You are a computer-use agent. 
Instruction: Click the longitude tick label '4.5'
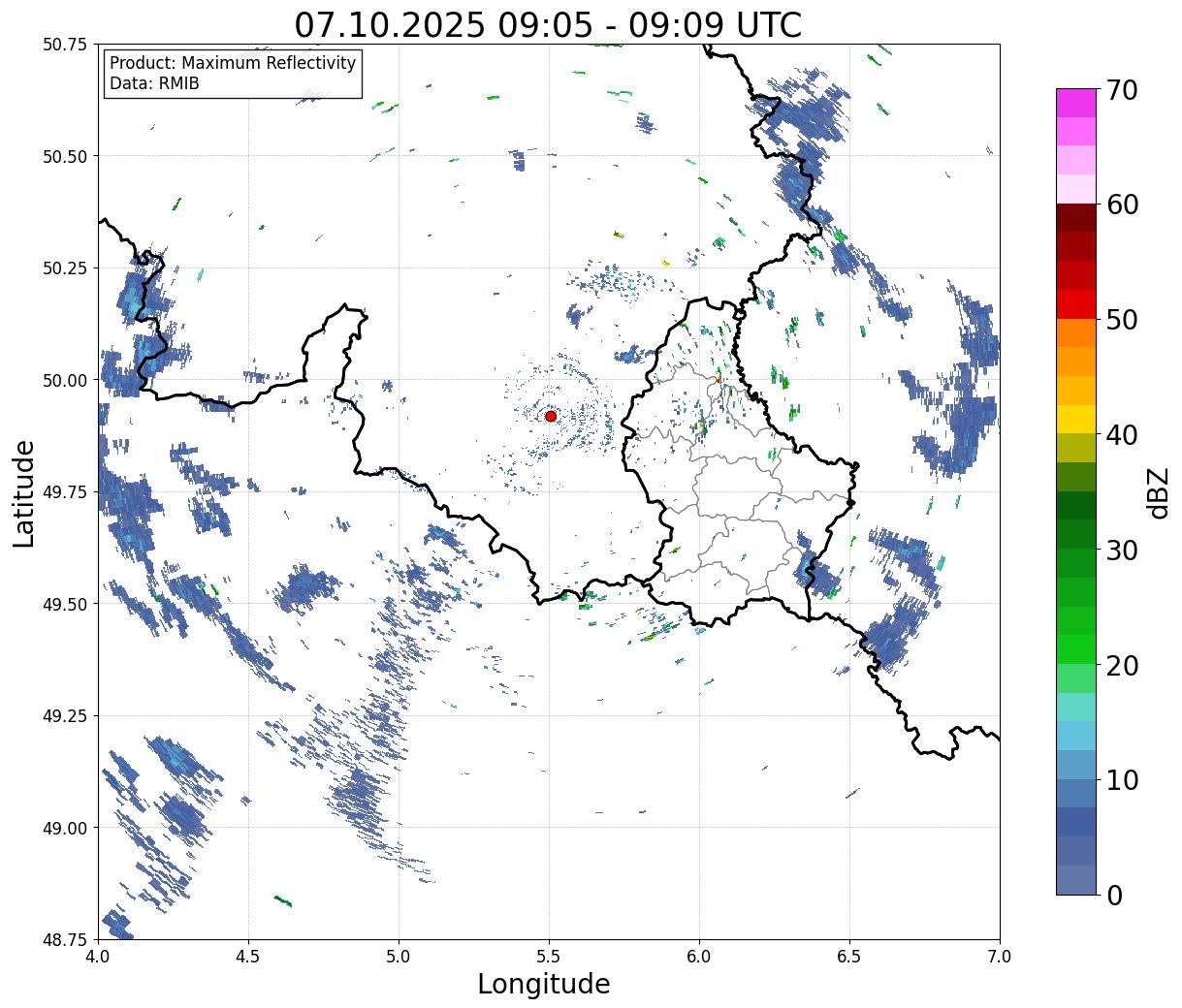248,957
